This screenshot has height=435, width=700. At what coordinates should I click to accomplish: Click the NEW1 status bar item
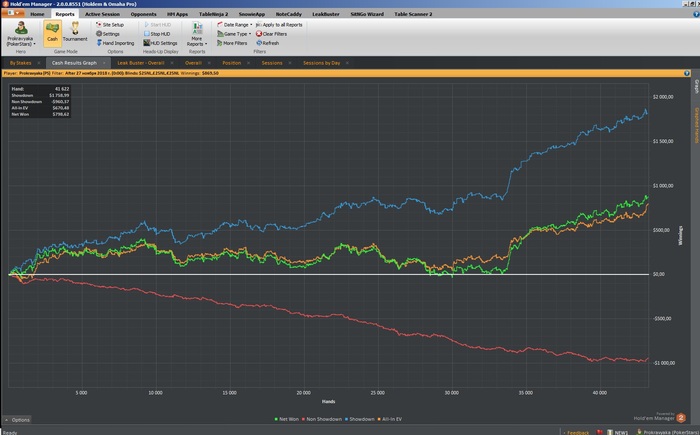coord(617,432)
